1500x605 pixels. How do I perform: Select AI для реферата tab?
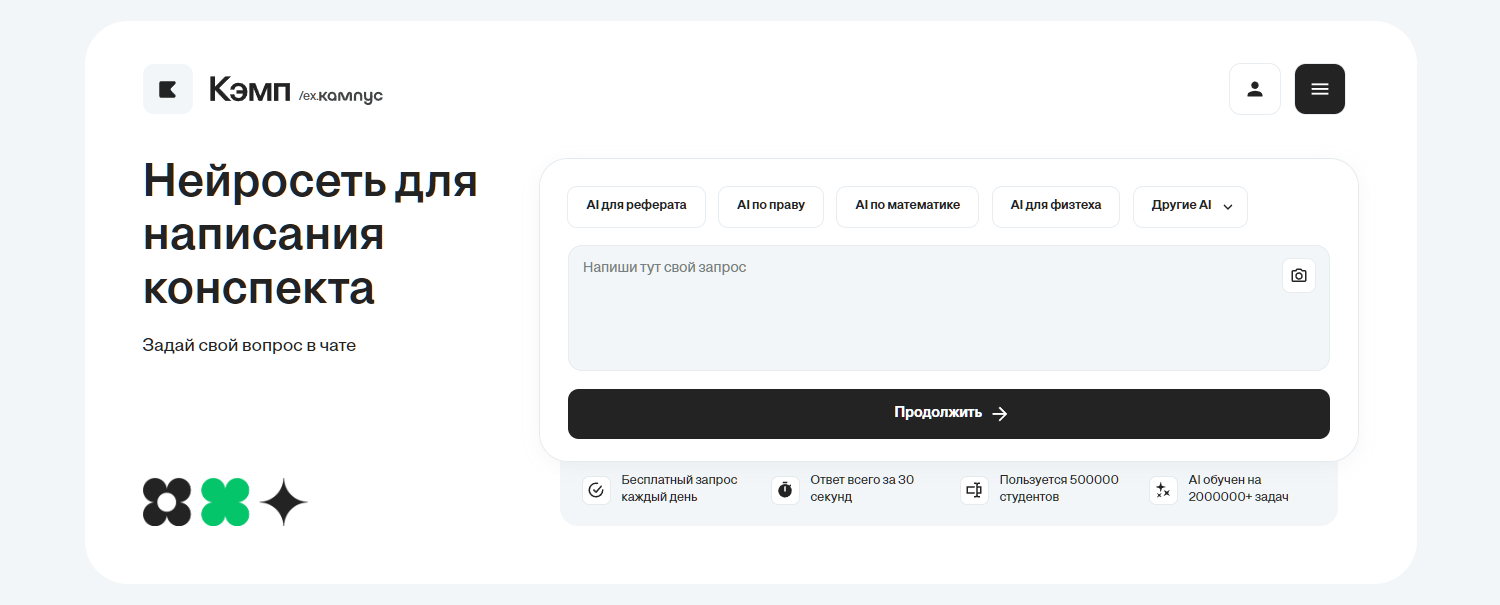(636, 206)
